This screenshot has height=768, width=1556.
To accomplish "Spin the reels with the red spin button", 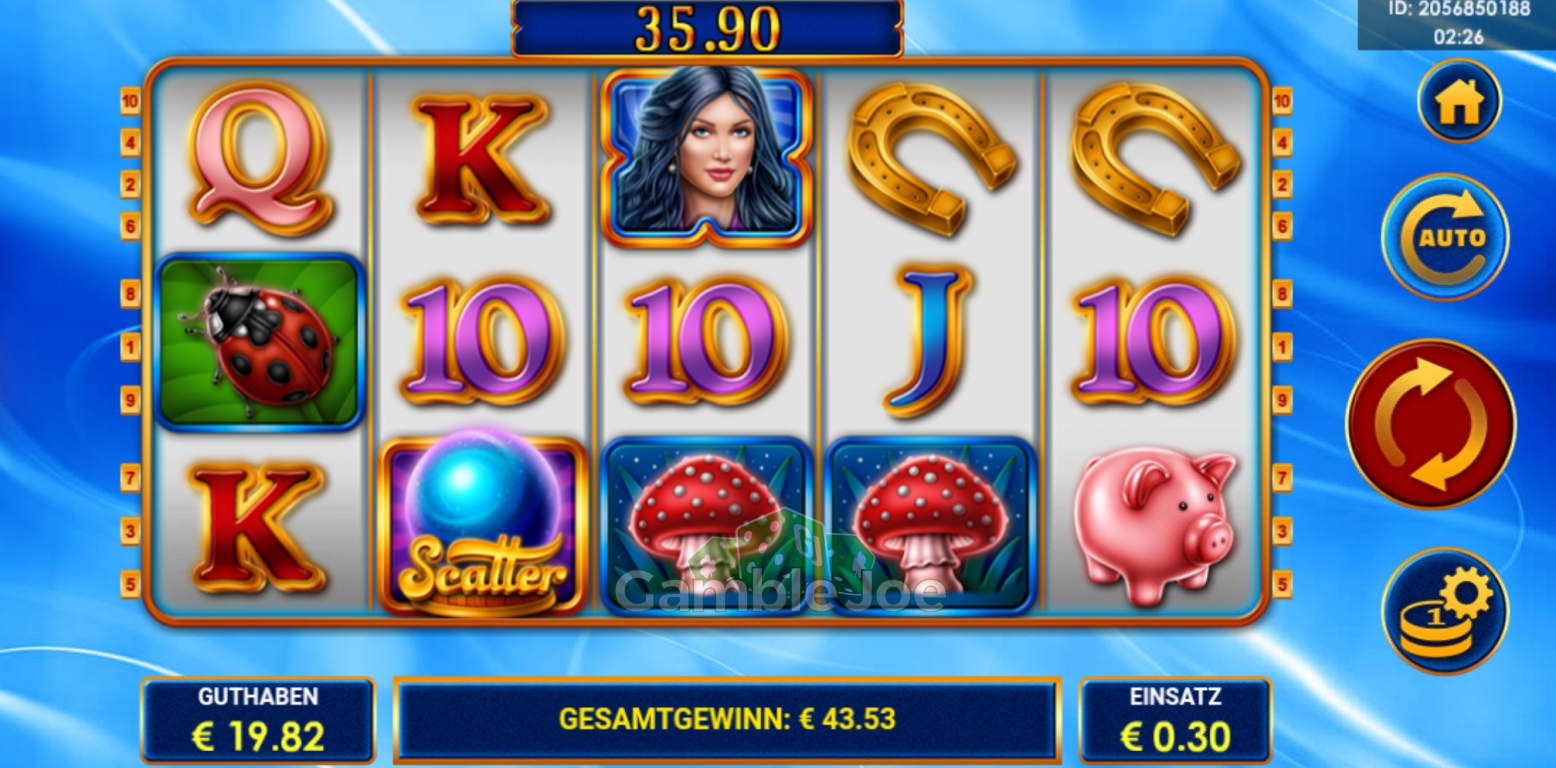I will [1431, 424].
